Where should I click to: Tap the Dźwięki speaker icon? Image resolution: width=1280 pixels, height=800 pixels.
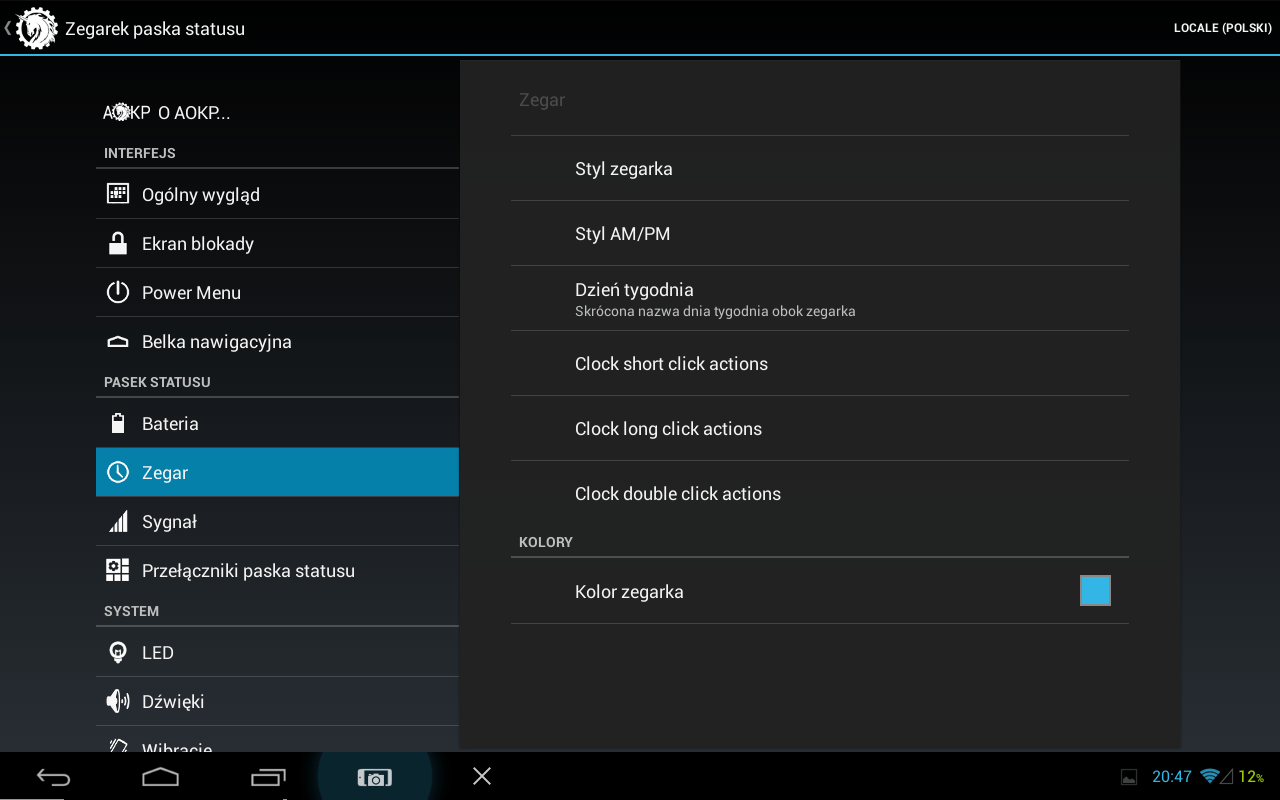pyautogui.click(x=118, y=701)
